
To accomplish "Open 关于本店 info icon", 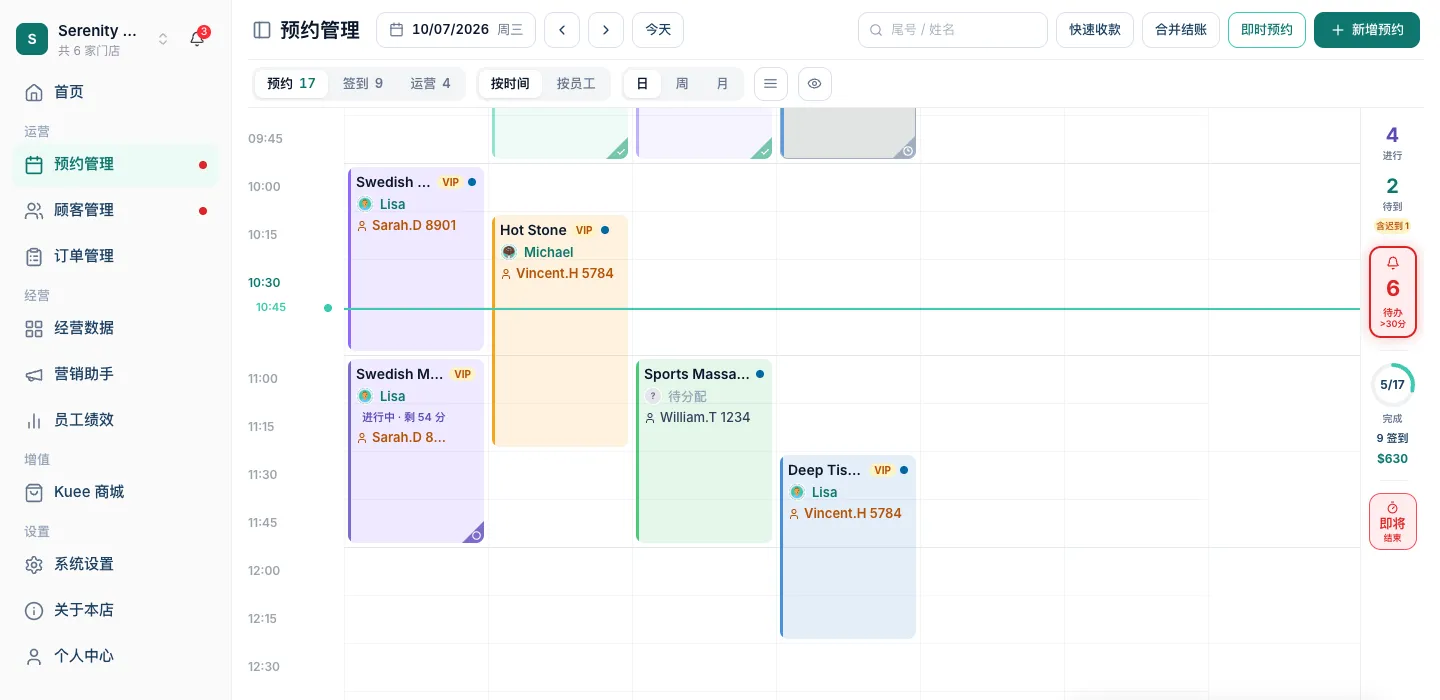I will click(x=34, y=610).
